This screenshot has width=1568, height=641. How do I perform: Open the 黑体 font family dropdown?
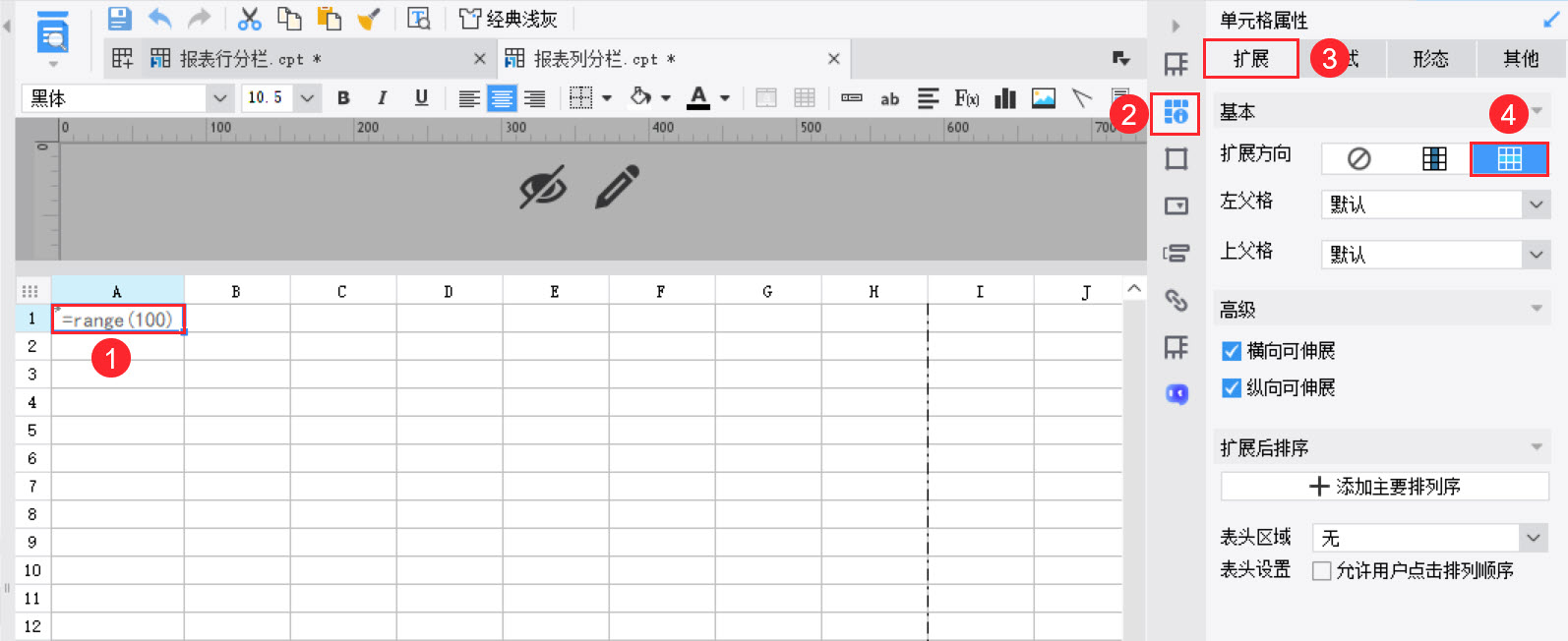[219, 98]
